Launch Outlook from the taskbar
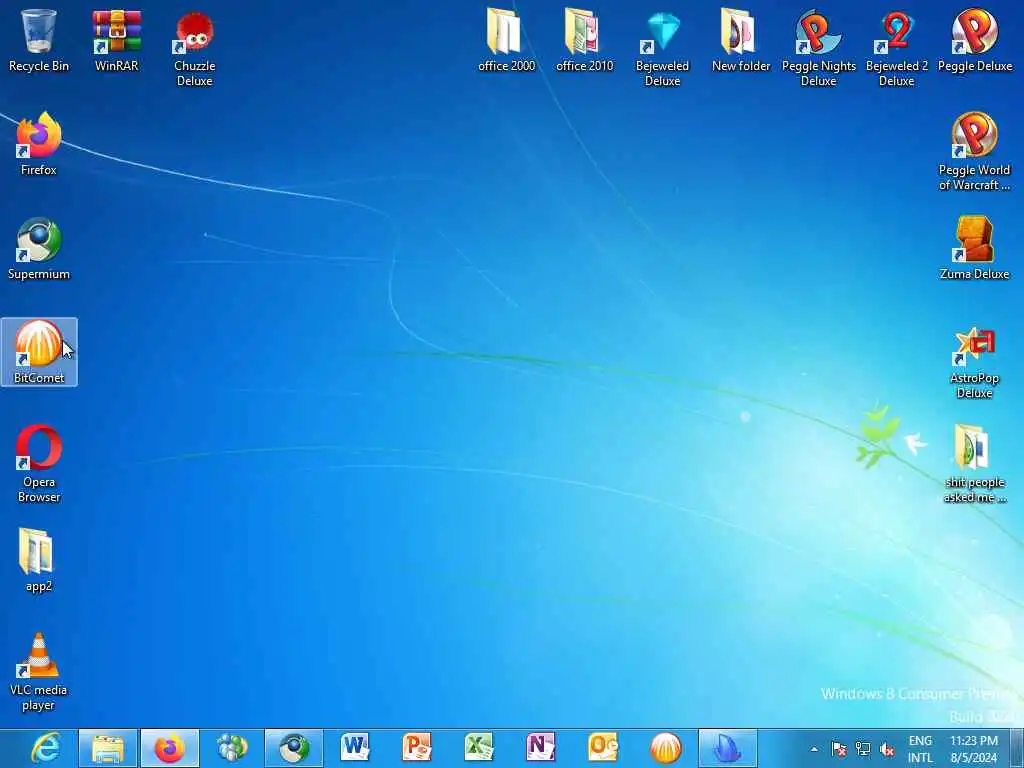Image resolution: width=1024 pixels, height=768 pixels. point(602,748)
